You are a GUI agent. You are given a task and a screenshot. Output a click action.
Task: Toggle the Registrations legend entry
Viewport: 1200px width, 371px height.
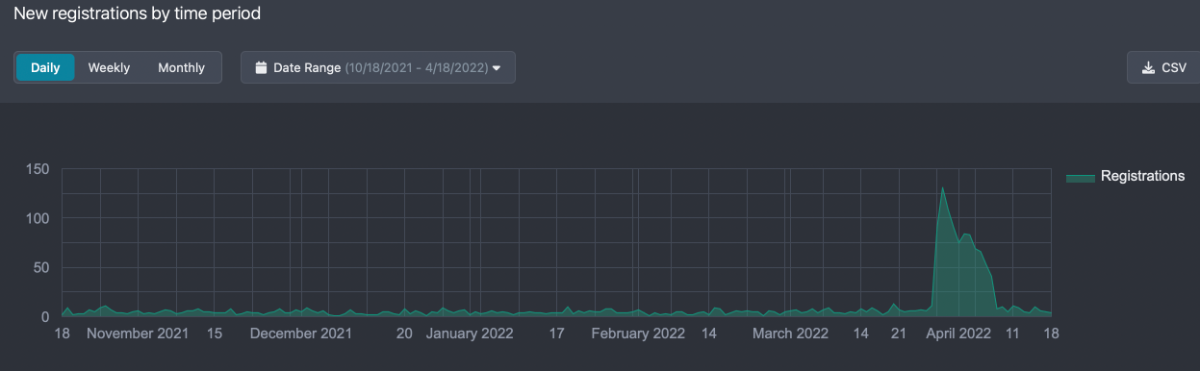tap(1125, 176)
